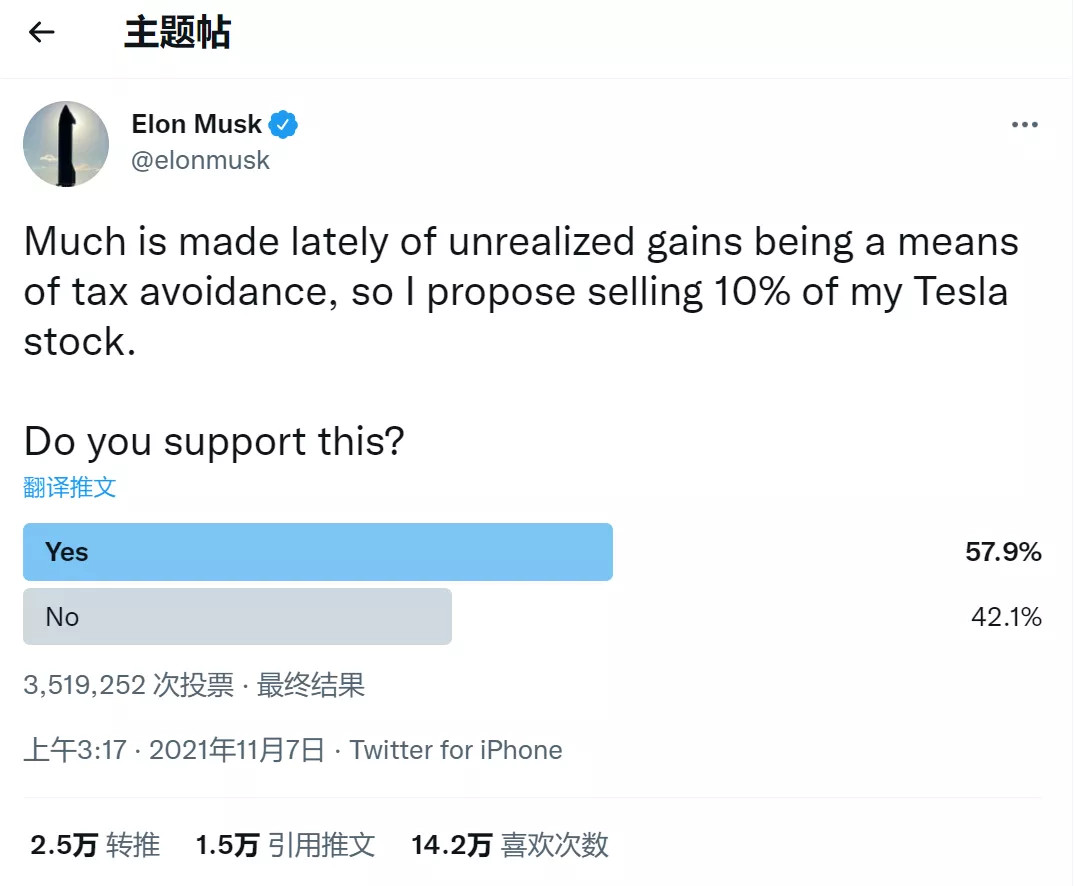Click the 翻译推文 translate link

tap(70, 488)
